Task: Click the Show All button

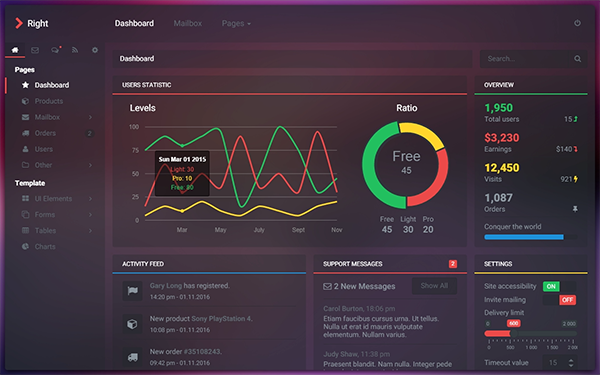Action: (x=434, y=286)
